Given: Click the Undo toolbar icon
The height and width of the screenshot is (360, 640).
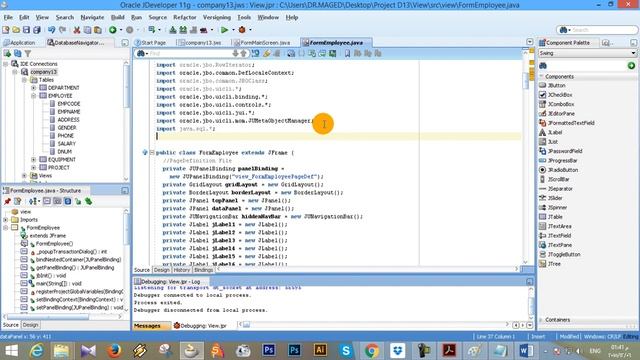Looking at the screenshot, I should coord(51,30).
